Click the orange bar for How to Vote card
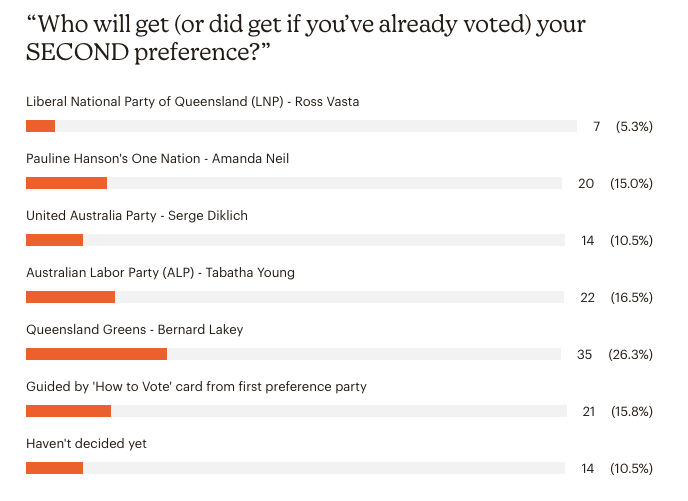This screenshot has width=688, height=501. tap(68, 411)
